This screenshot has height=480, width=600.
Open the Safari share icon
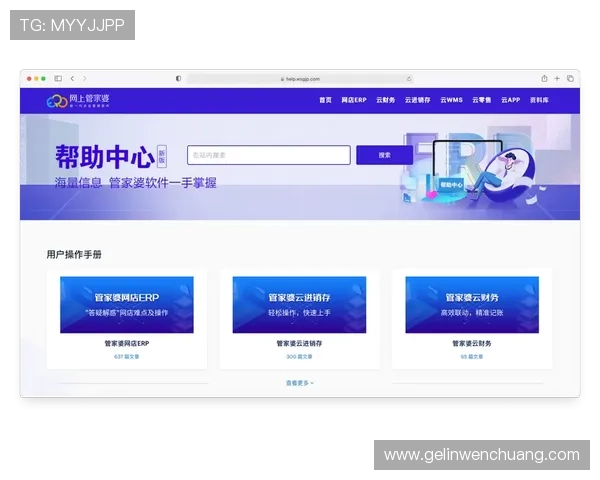(x=544, y=78)
